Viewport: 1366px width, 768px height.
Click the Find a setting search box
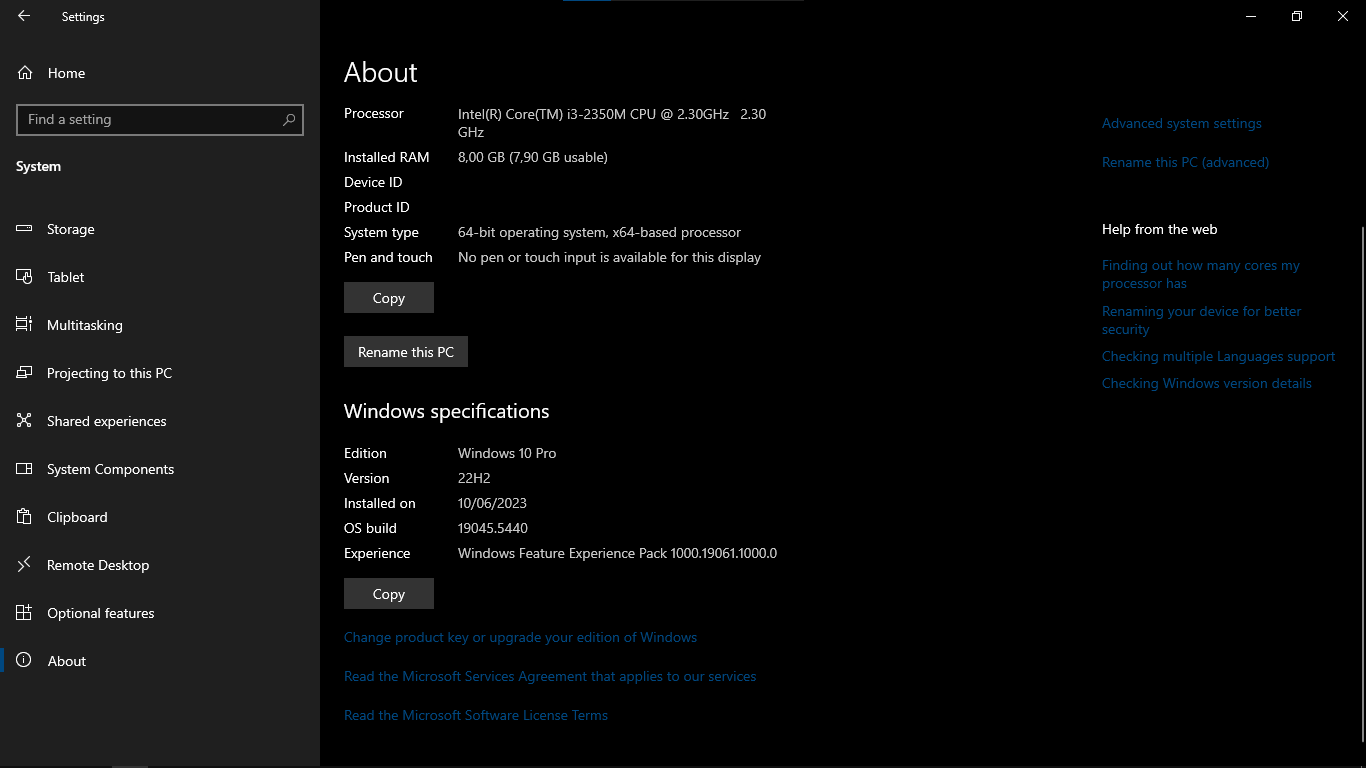150,120
